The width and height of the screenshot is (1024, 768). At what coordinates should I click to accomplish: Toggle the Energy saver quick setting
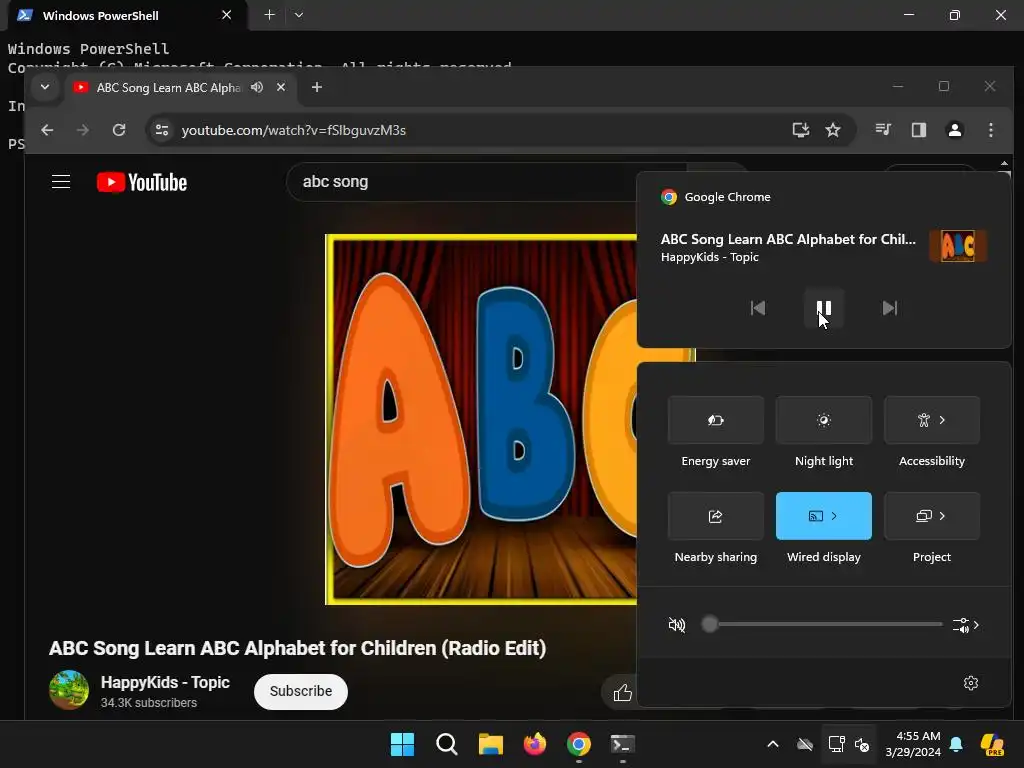(716, 420)
